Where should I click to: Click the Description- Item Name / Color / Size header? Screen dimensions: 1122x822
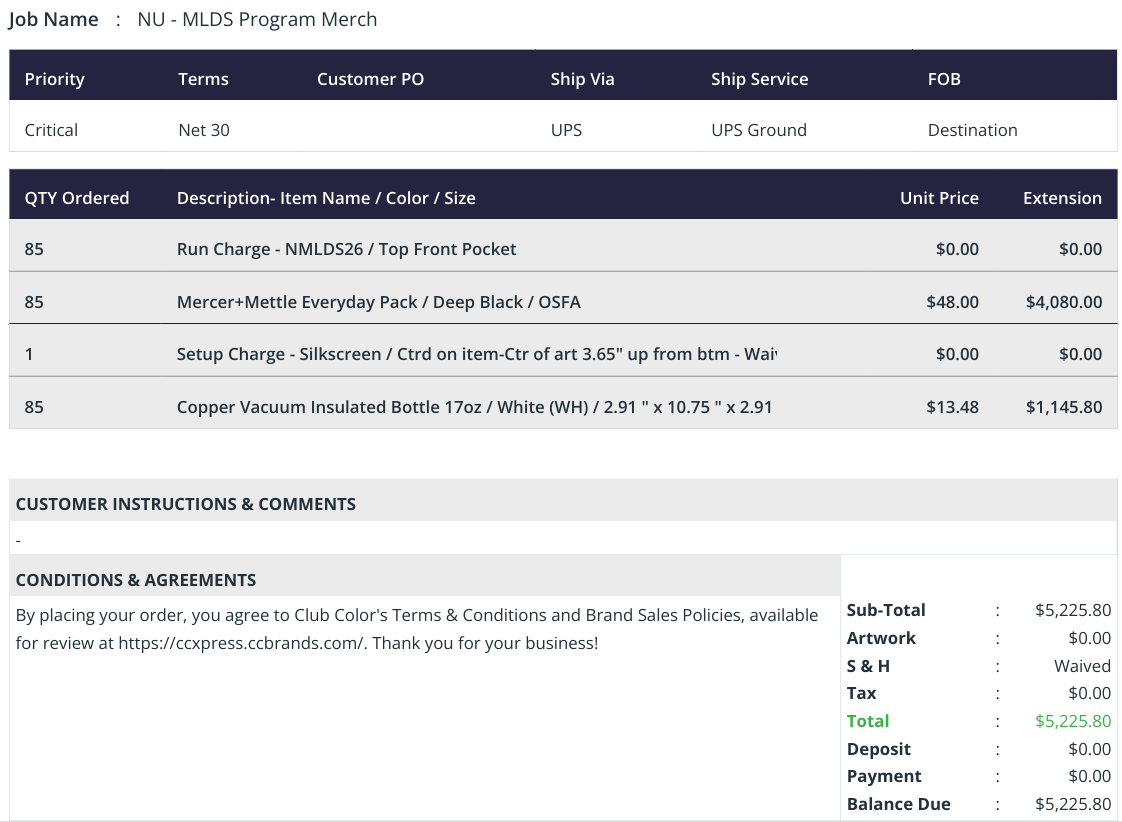pyautogui.click(x=326, y=198)
